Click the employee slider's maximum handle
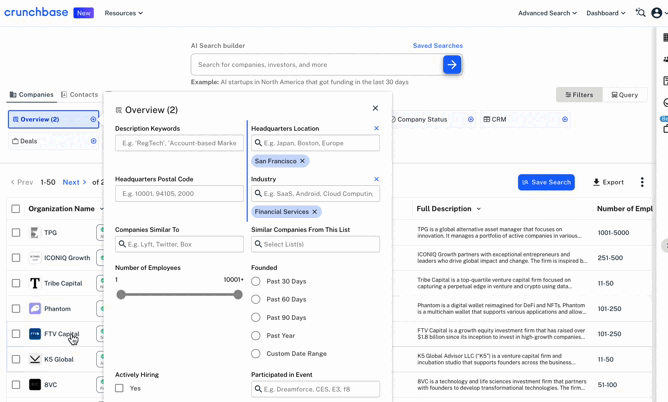 point(238,294)
